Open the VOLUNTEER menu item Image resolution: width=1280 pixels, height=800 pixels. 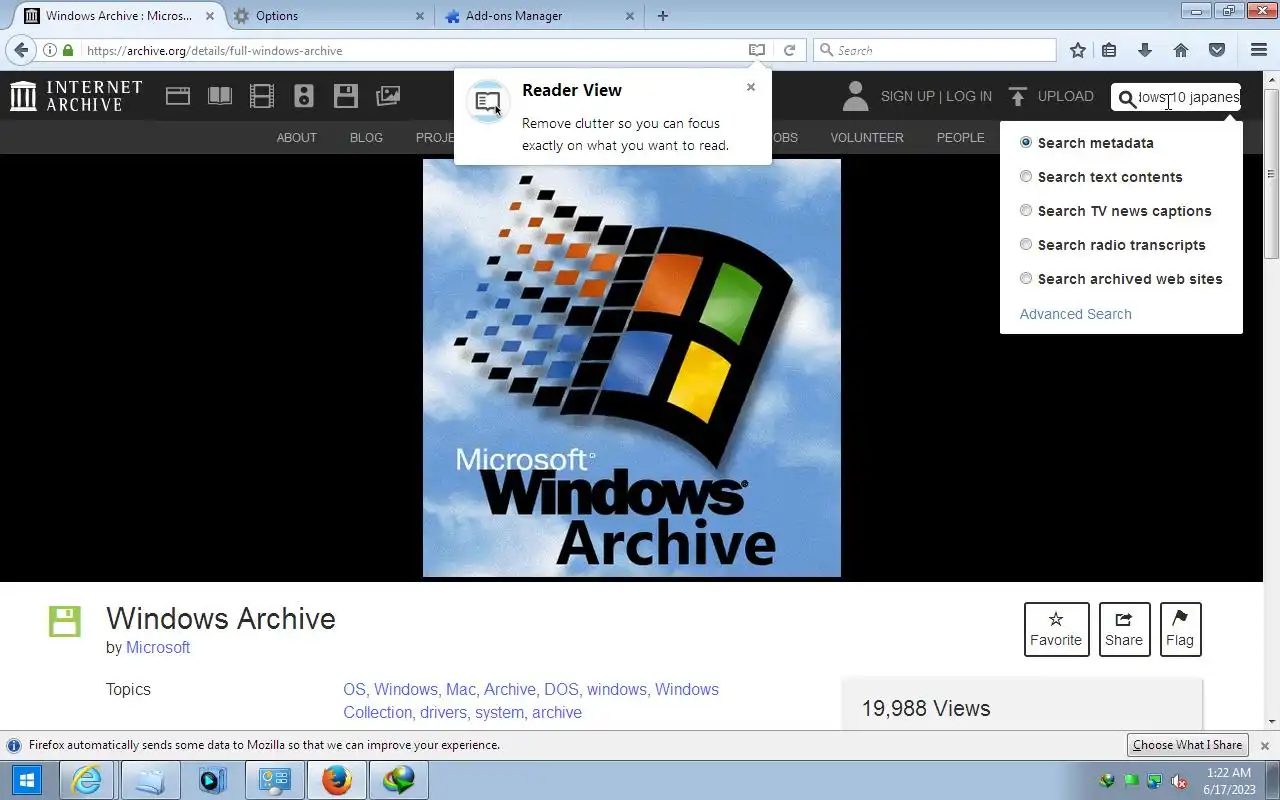pos(867,138)
